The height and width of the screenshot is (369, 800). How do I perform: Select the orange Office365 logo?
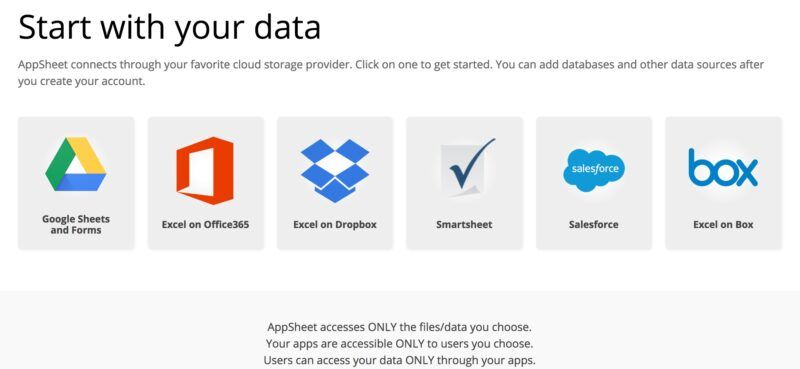[205, 170]
